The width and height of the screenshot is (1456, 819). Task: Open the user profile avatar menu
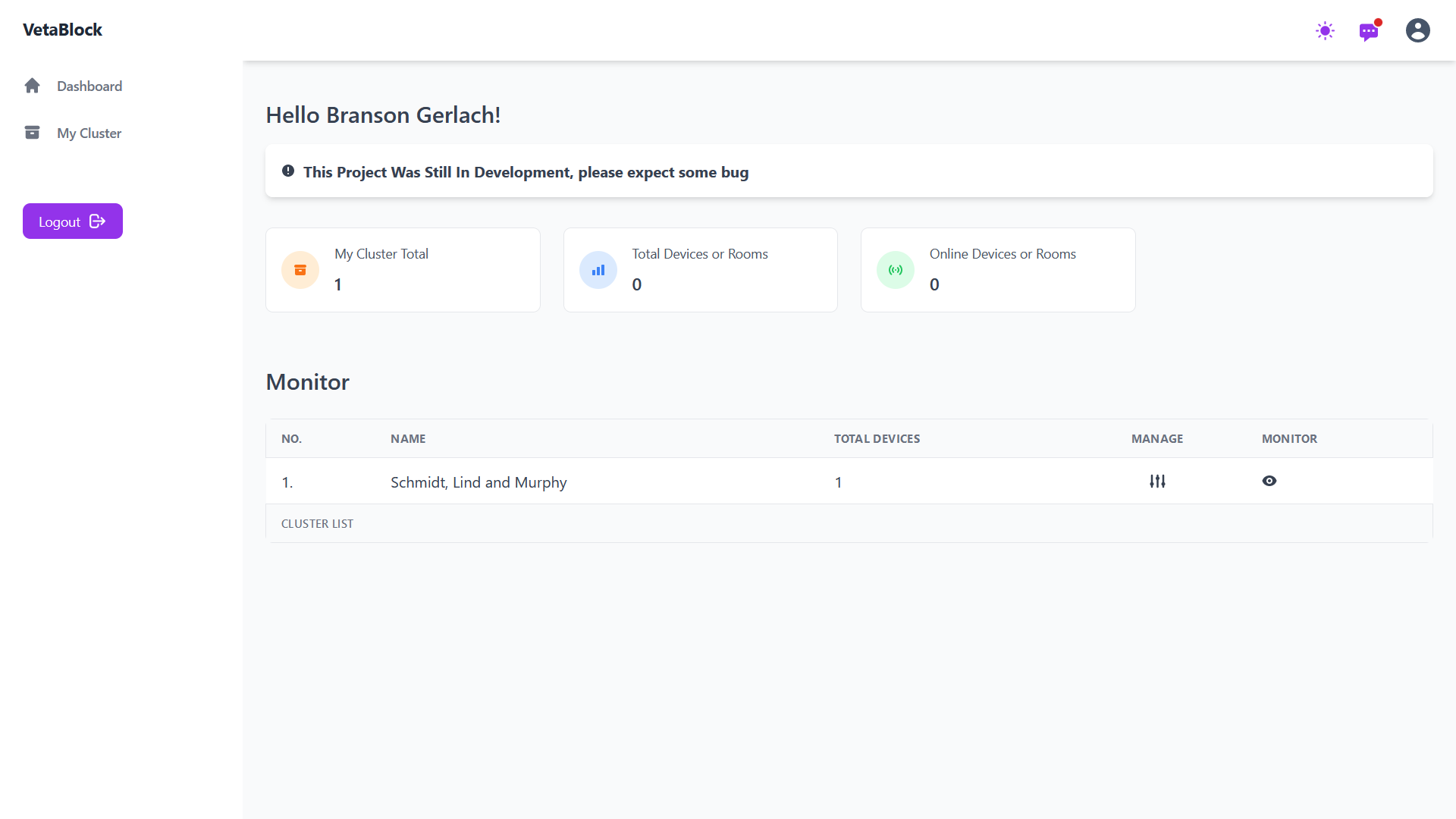[1417, 30]
